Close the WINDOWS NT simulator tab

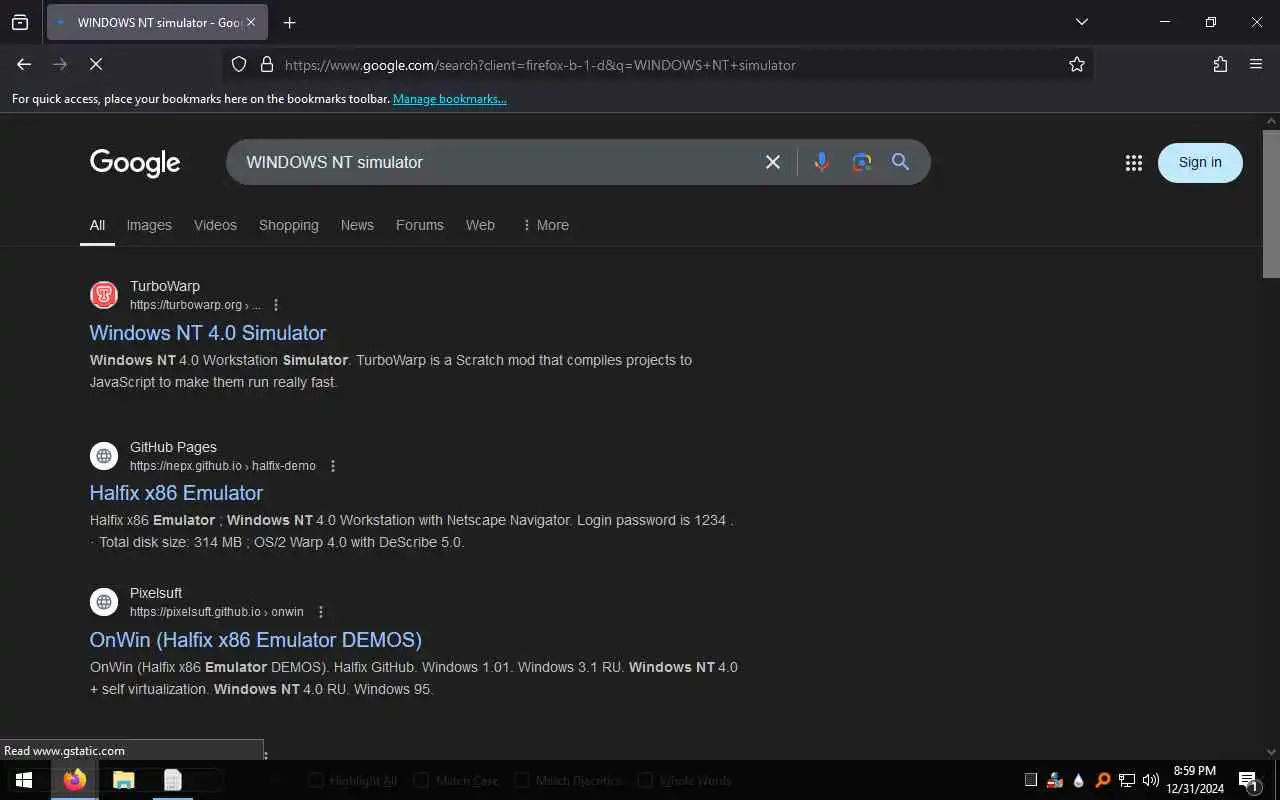click(x=250, y=22)
